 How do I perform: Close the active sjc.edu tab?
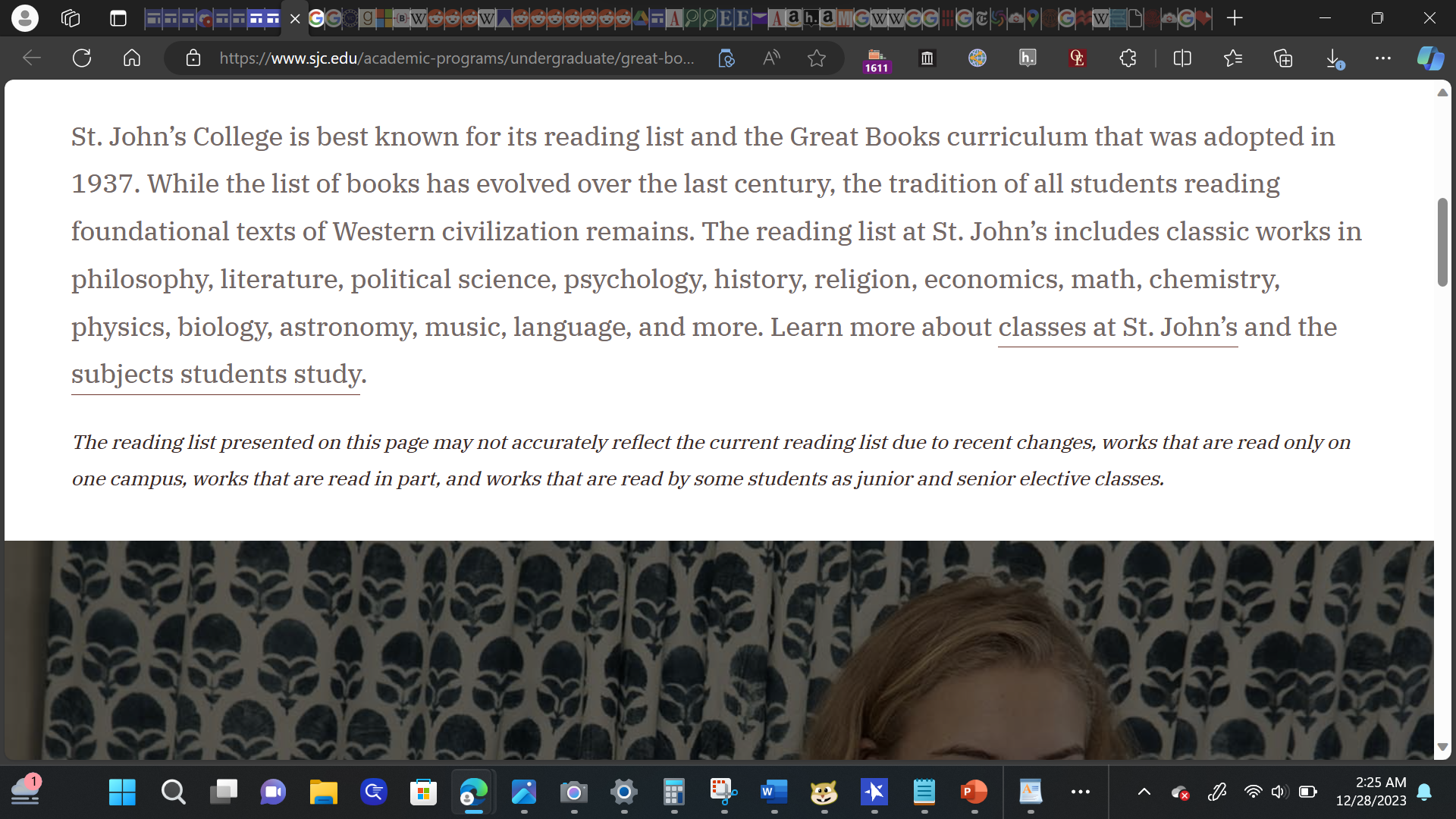[295, 18]
